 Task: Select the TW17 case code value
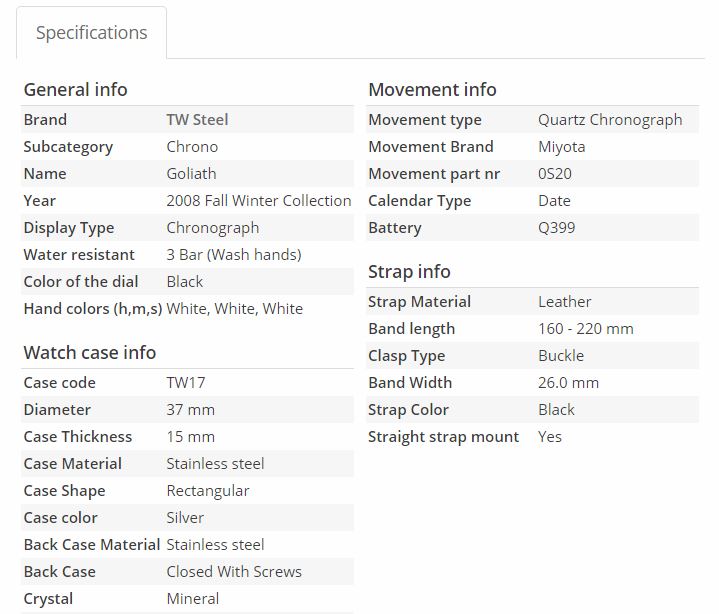[x=185, y=383]
